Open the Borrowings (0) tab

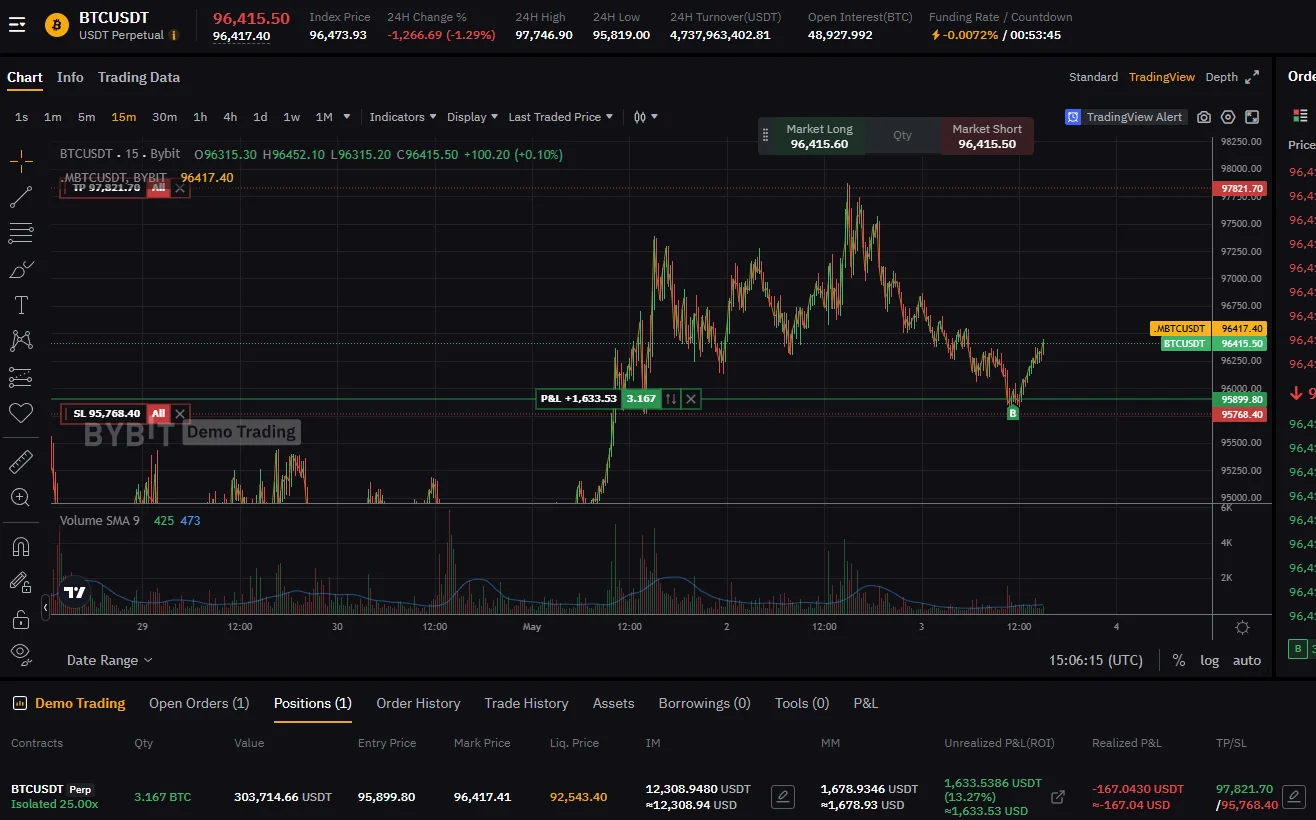tap(704, 703)
